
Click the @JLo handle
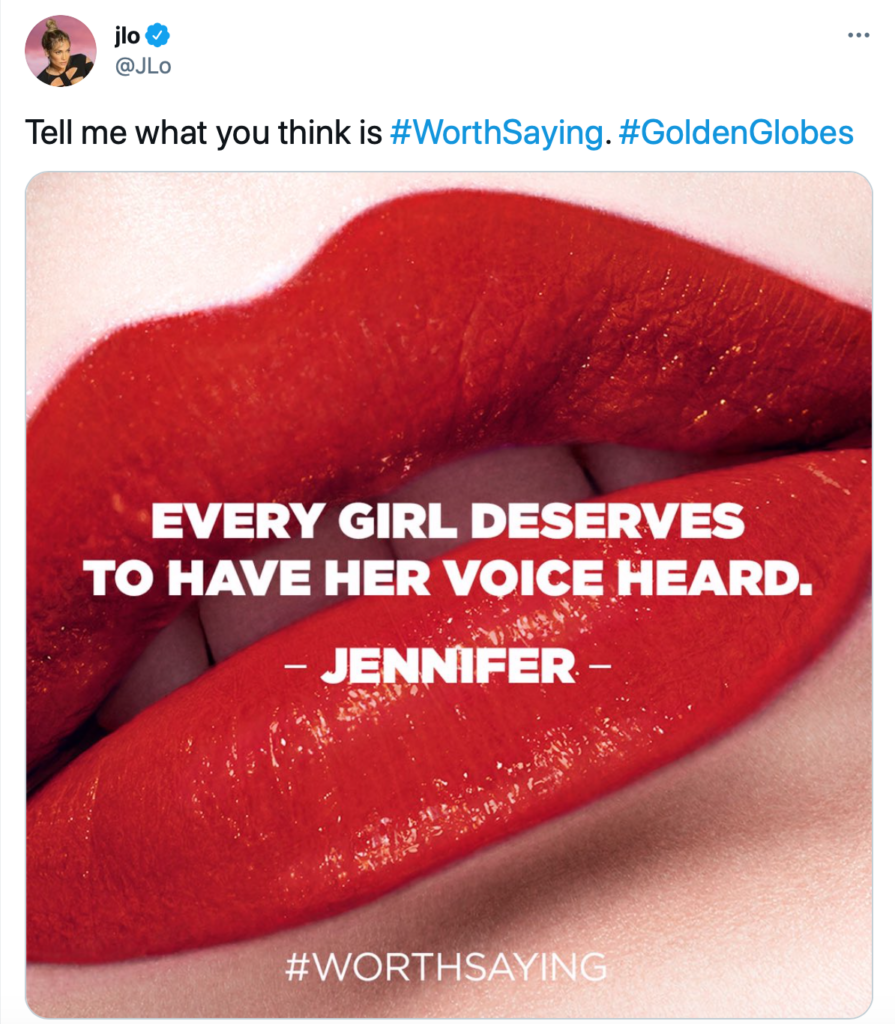[143, 66]
